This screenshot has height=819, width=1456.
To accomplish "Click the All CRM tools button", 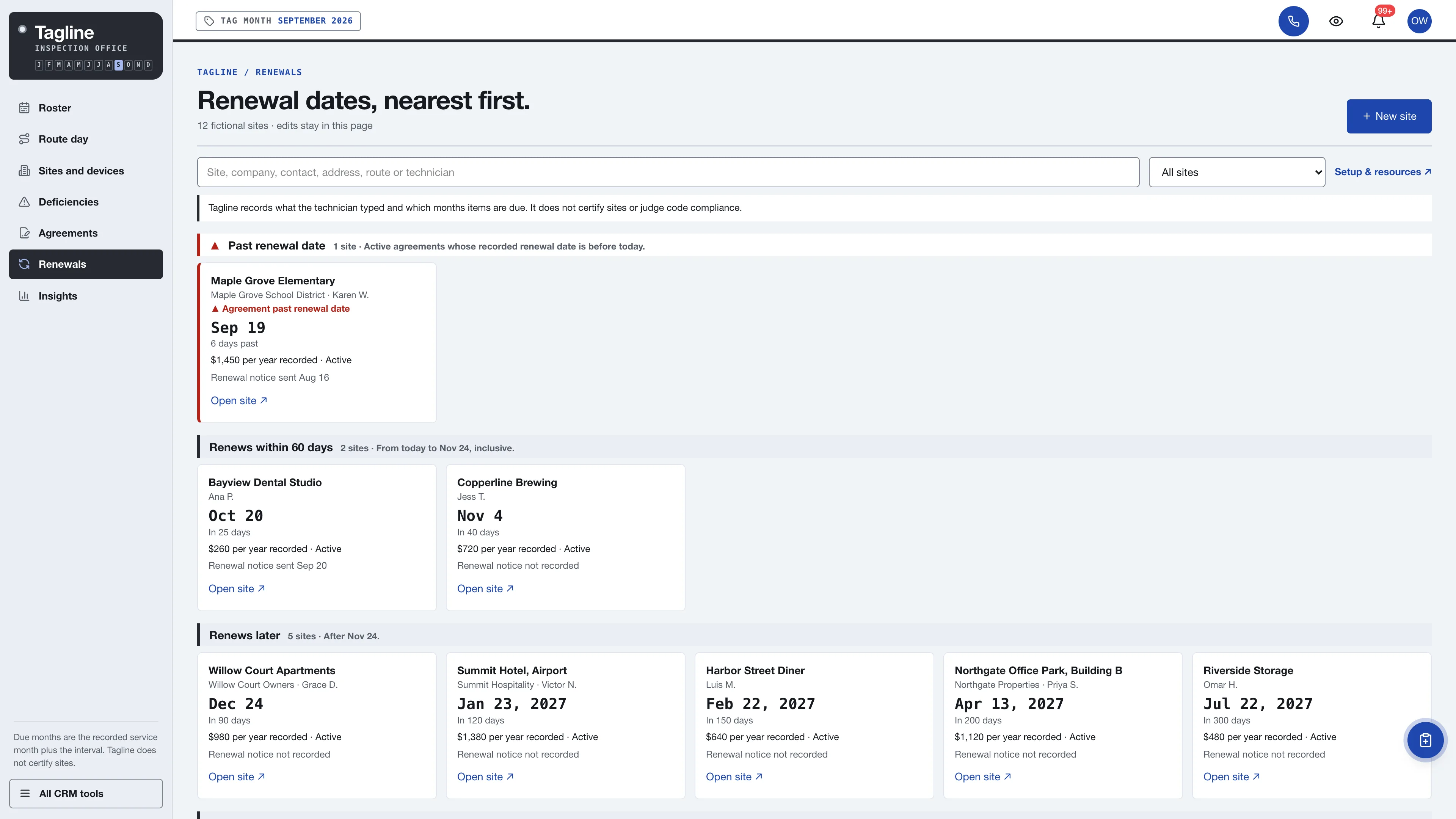I will pyautogui.click(x=86, y=794).
